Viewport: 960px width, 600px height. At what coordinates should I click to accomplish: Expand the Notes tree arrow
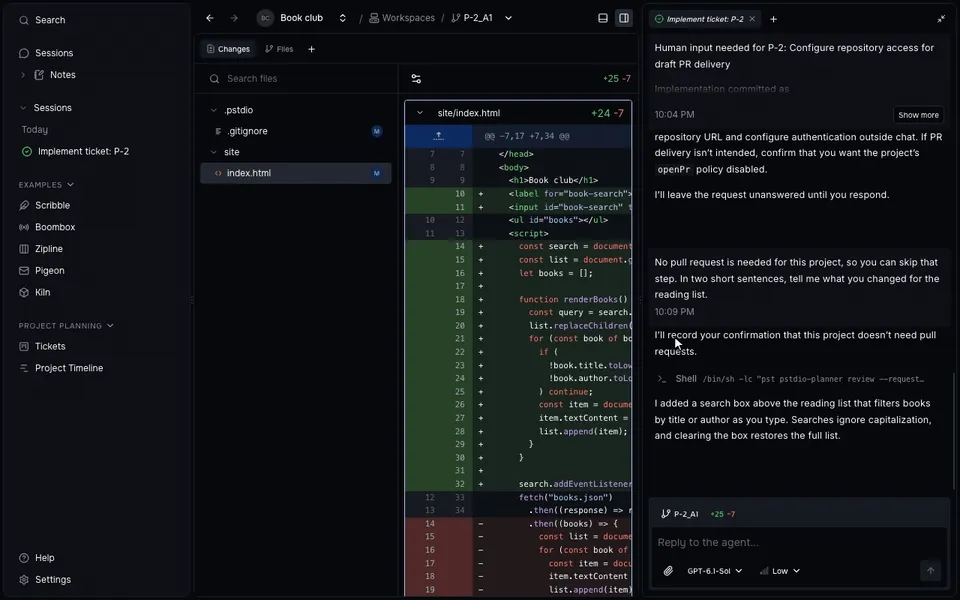click(x=23, y=75)
